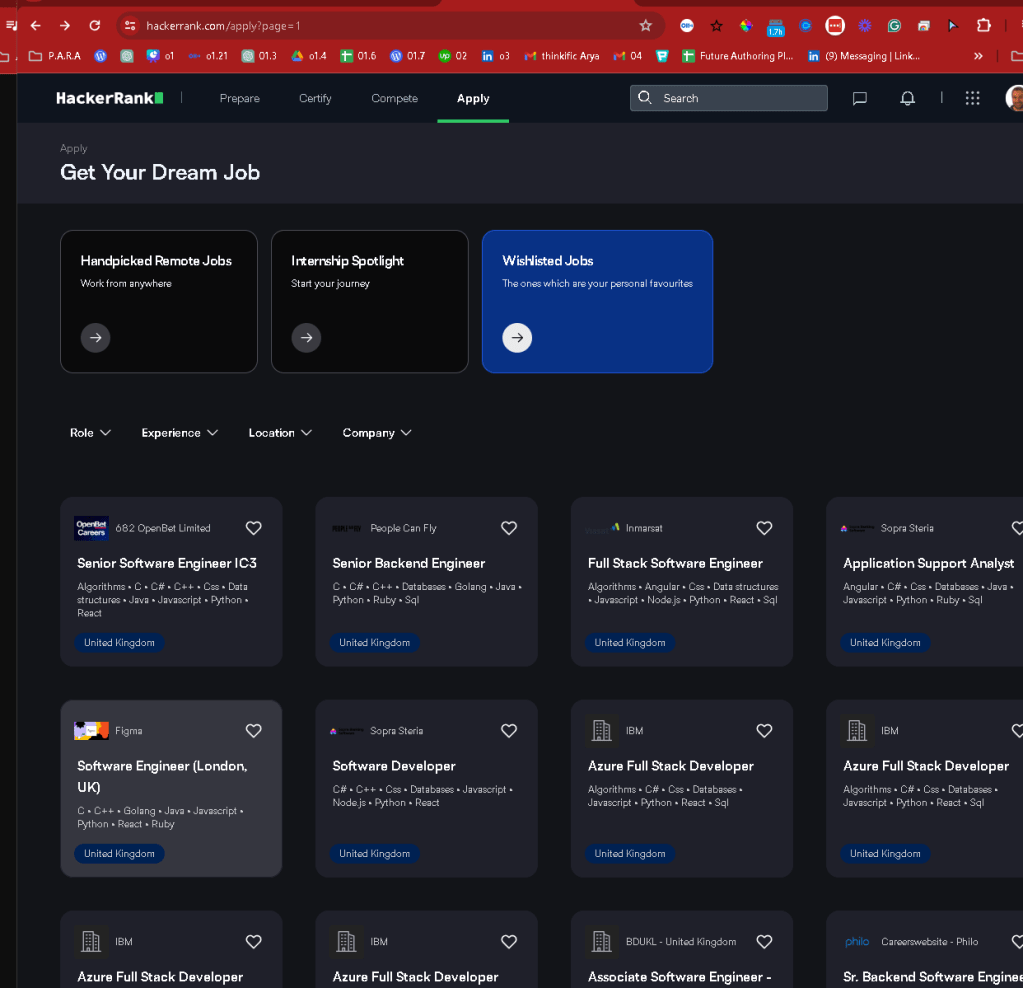1023x988 pixels.
Task: Go back in browser history
Action: (36, 25)
